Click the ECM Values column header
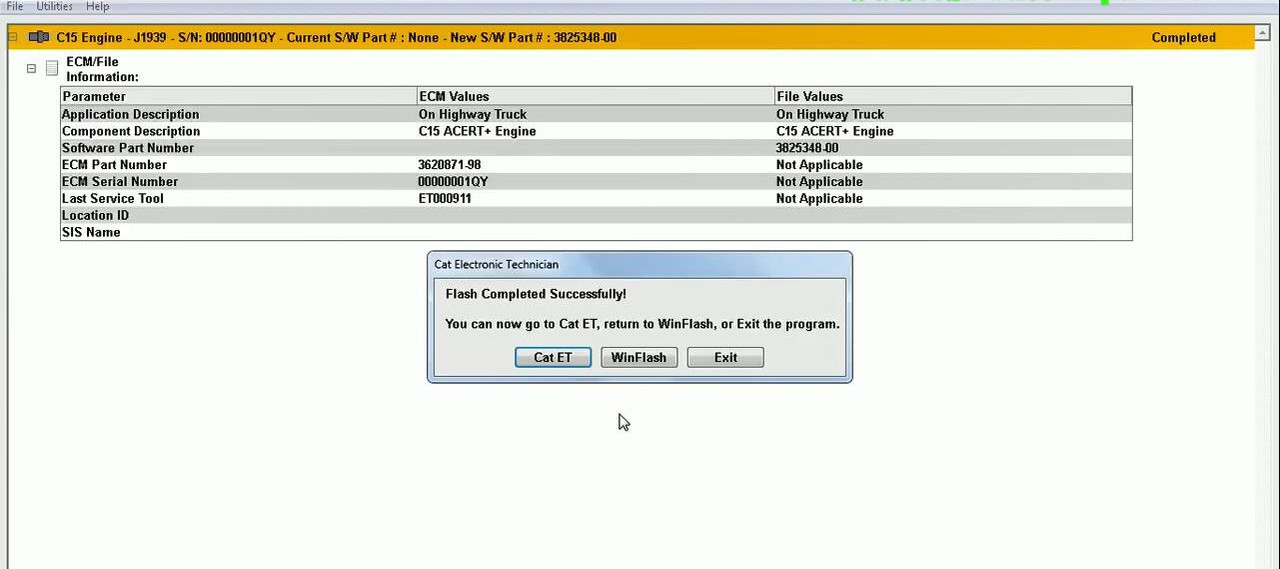 coord(596,96)
